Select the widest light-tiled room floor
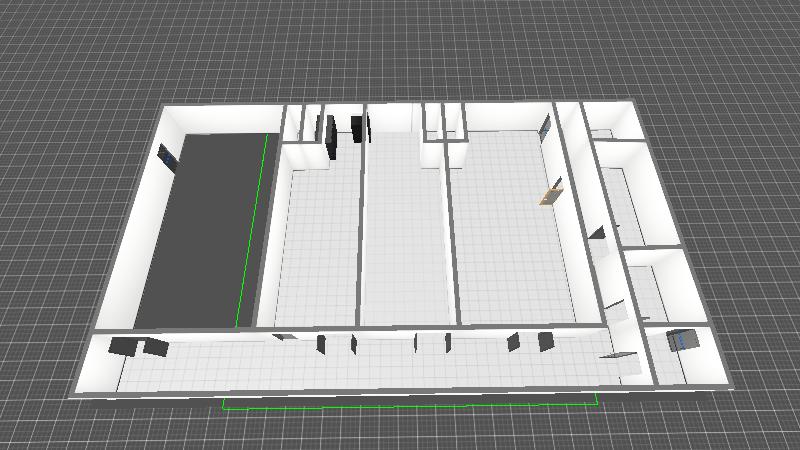 coord(510,240)
